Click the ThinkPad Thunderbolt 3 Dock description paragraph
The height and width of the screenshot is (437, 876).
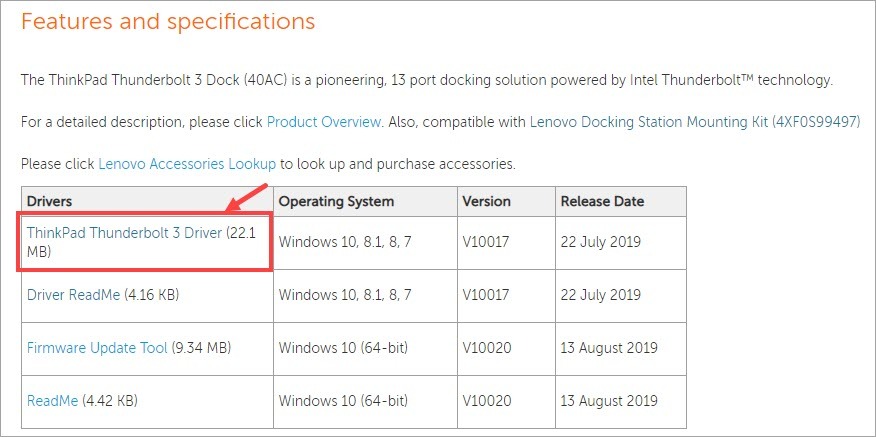427,79
